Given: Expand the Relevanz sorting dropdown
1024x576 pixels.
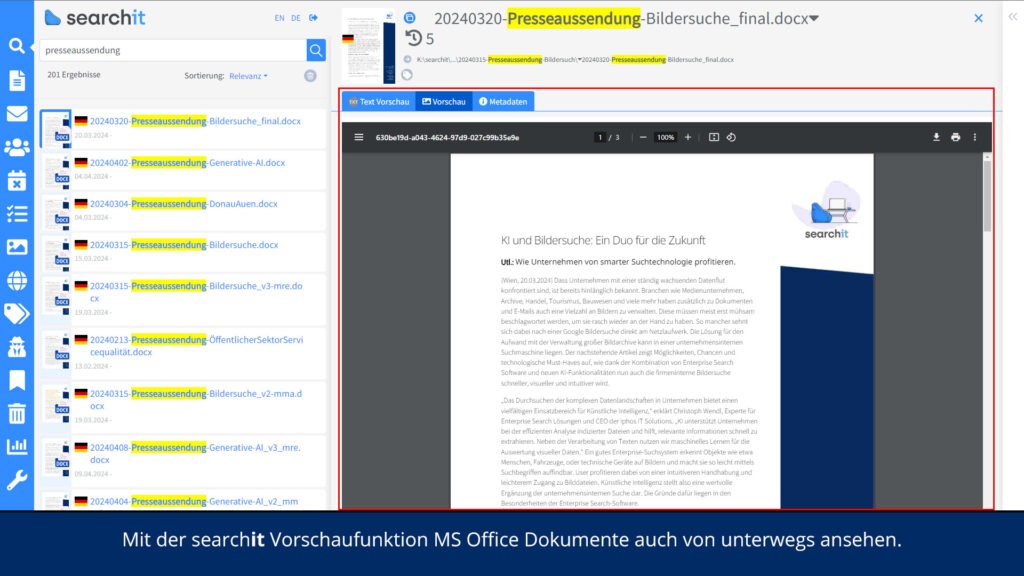Looking at the screenshot, I should click(248, 76).
